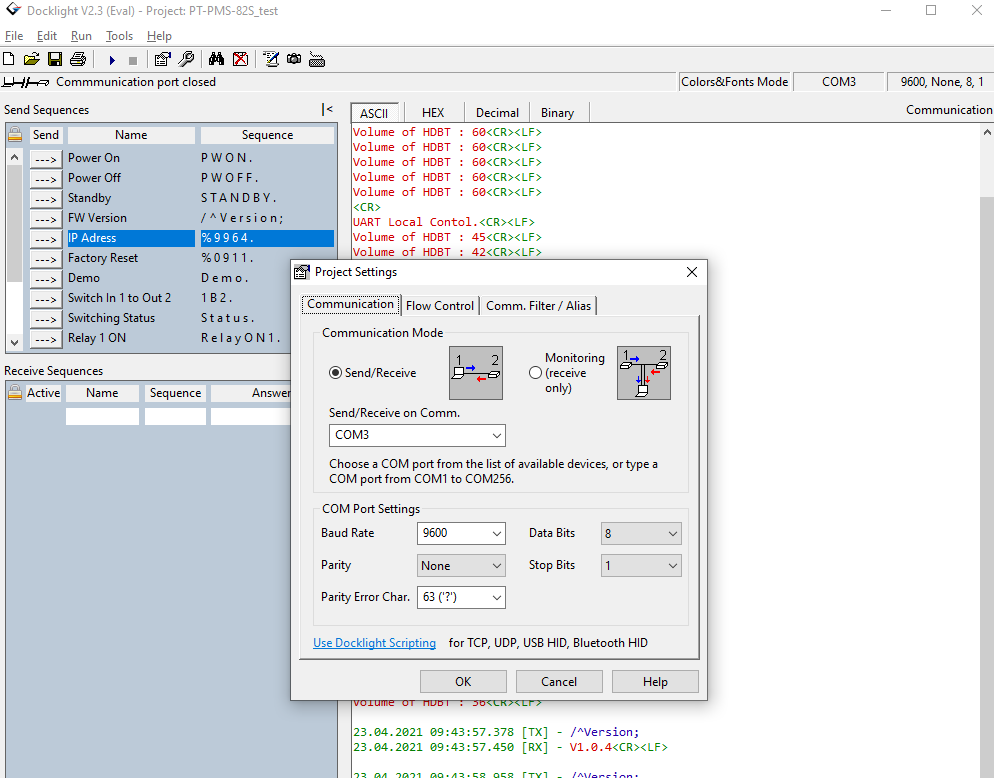
Task: Find sequence with the binoculars icon
Action: tap(216, 60)
